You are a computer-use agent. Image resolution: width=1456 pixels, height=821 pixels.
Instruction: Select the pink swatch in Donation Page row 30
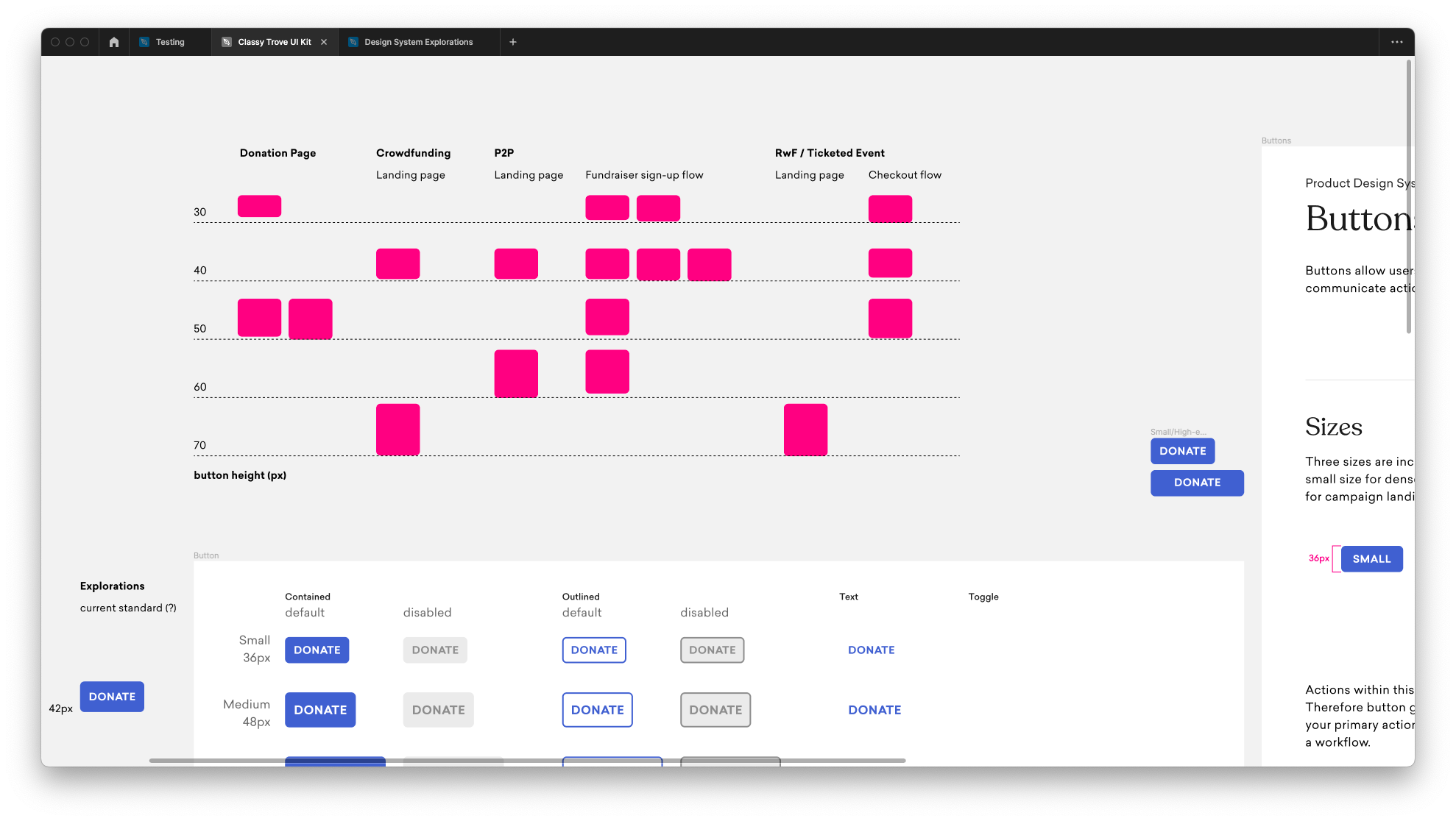(259, 206)
